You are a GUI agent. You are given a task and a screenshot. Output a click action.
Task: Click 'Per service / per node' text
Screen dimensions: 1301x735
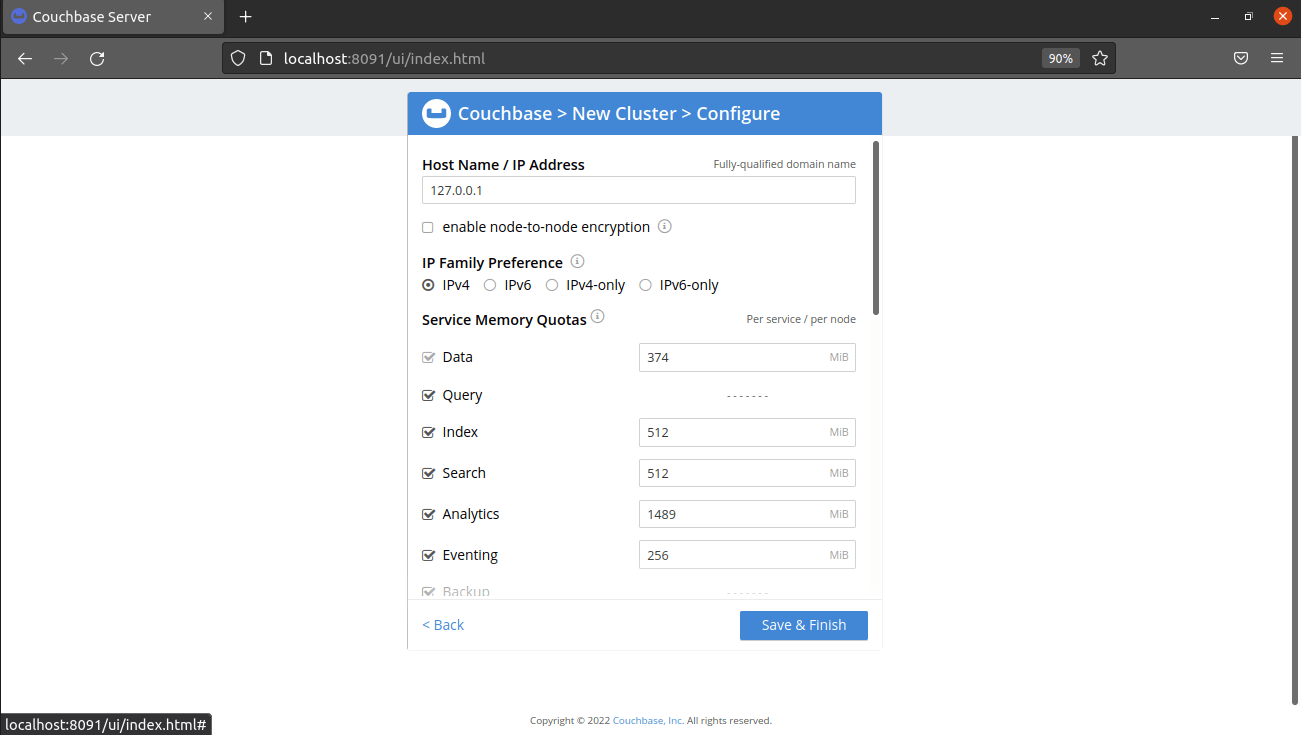[801, 319]
